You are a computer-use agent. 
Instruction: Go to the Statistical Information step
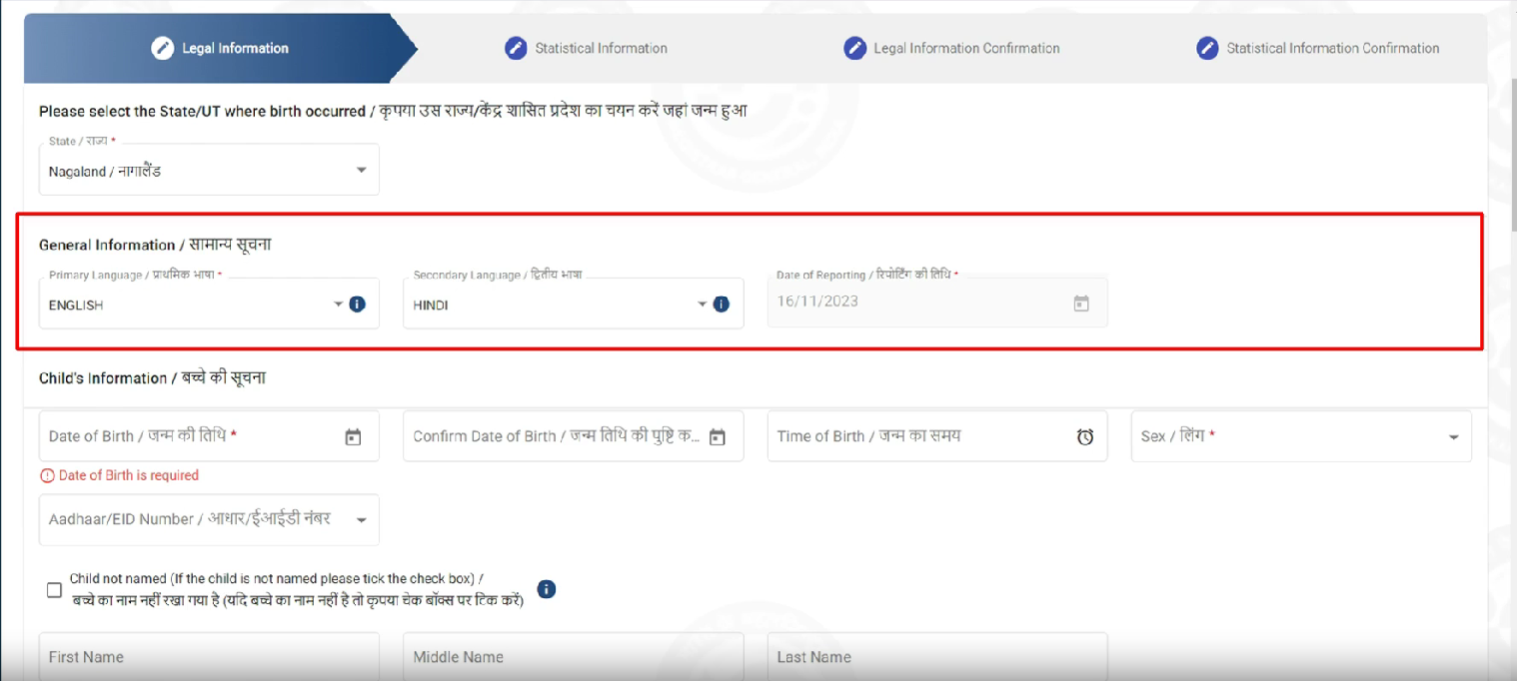(586, 48)
